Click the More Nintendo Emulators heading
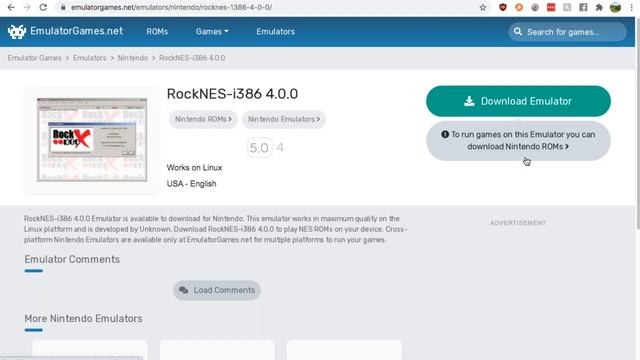This screenshot has width=640, height=360. tap(83, 319)
